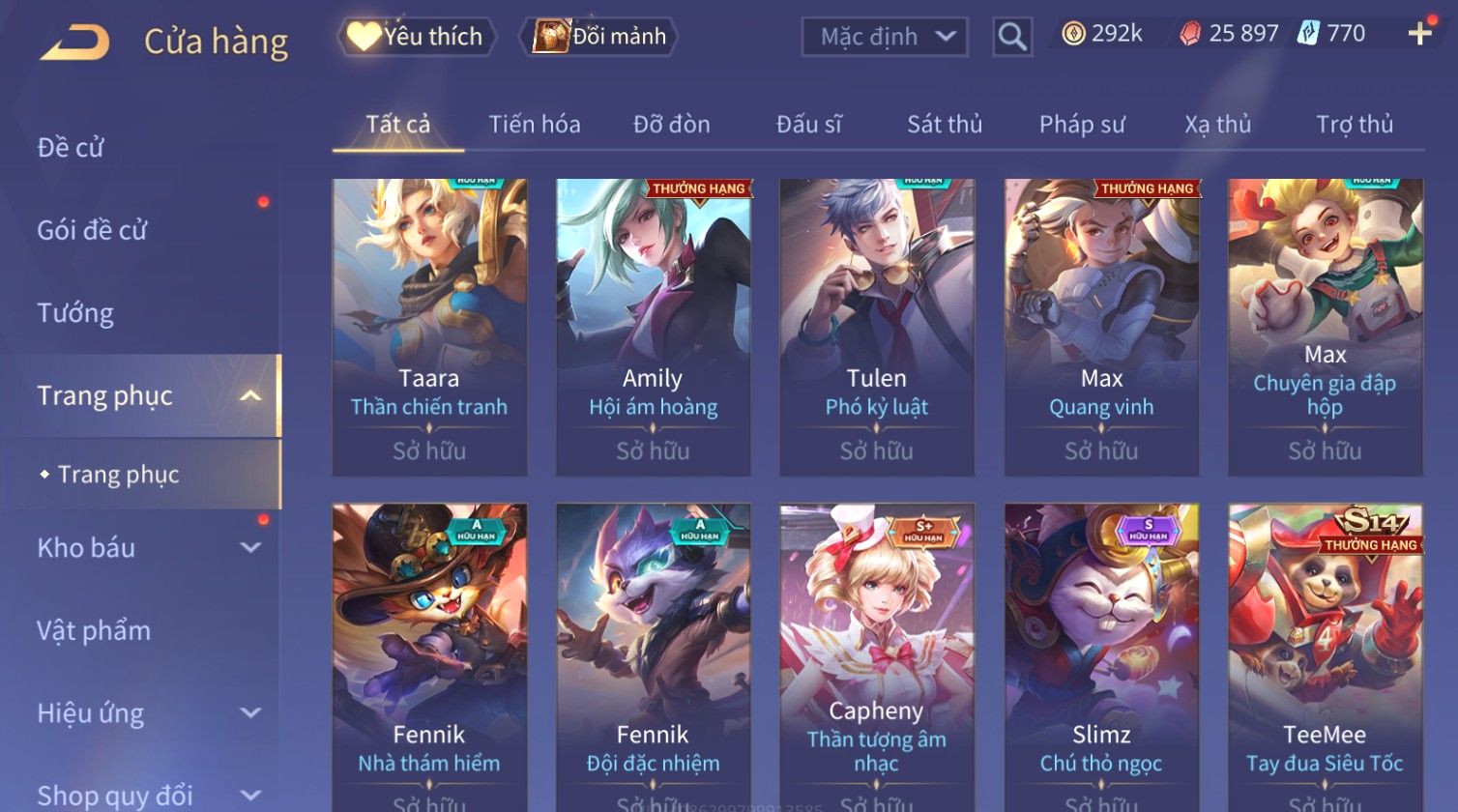Image resolution: width=1458 pixels, height=812 pixels.
Task: Open Taara Thần chiến tranh skin card
Action: (x=429, y=327)
